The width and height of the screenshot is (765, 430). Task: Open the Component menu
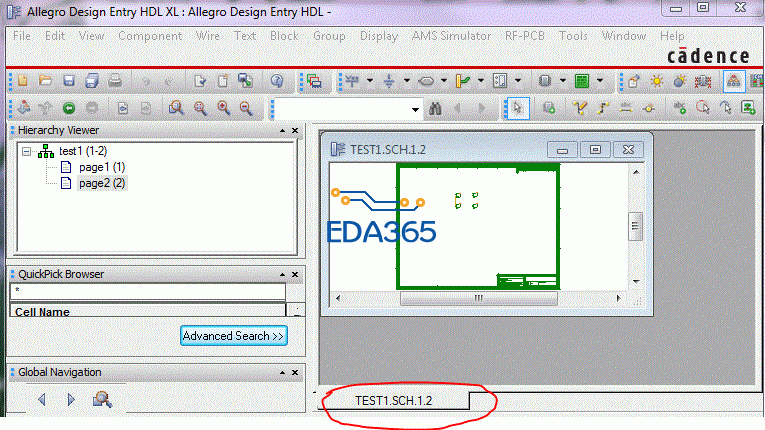pyautogui.click(x=150, y=36)
